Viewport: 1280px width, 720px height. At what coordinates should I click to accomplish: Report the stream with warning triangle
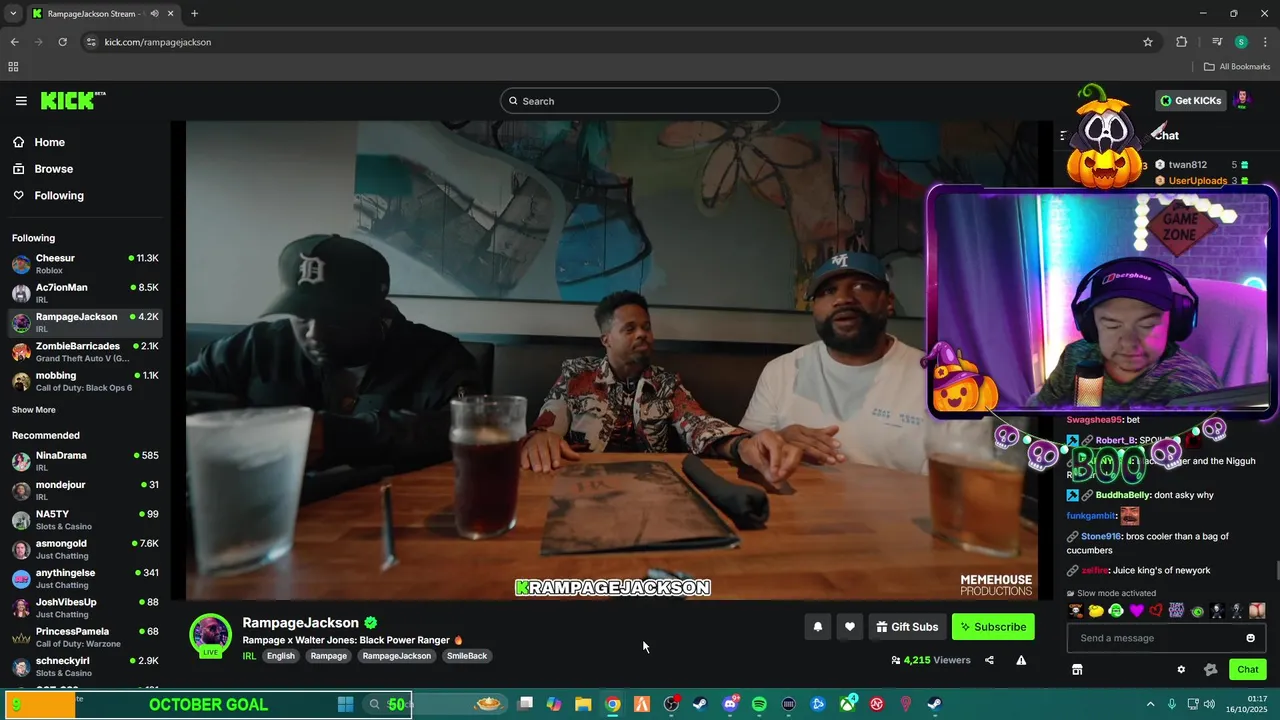1021,660
